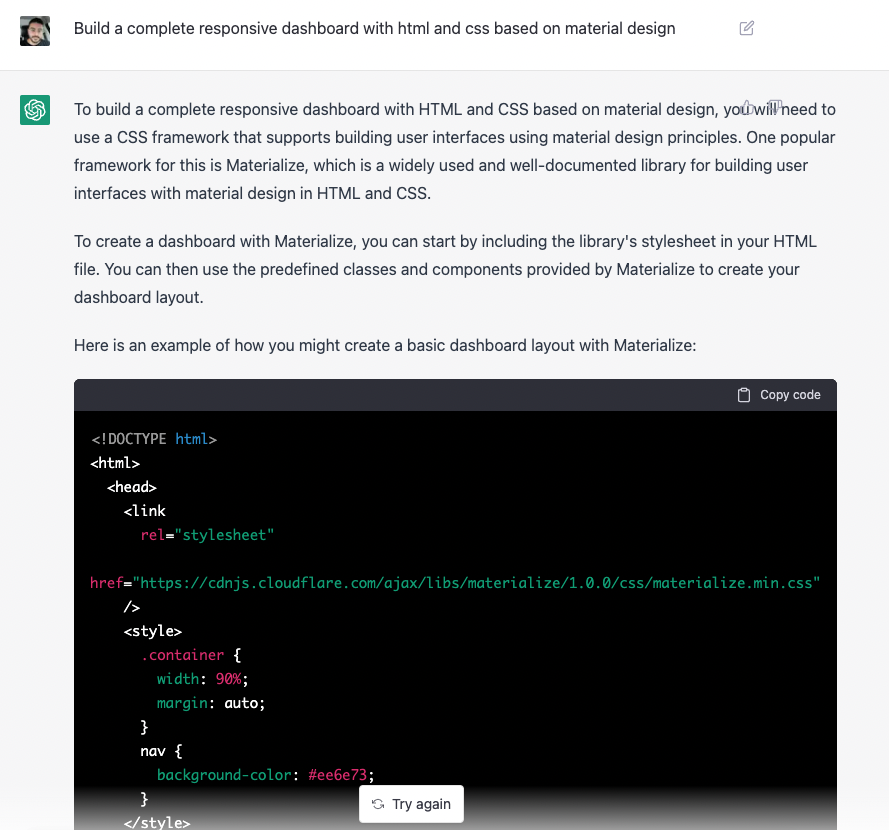Click the 'width: 90%;' code line

tap(202, 679)
